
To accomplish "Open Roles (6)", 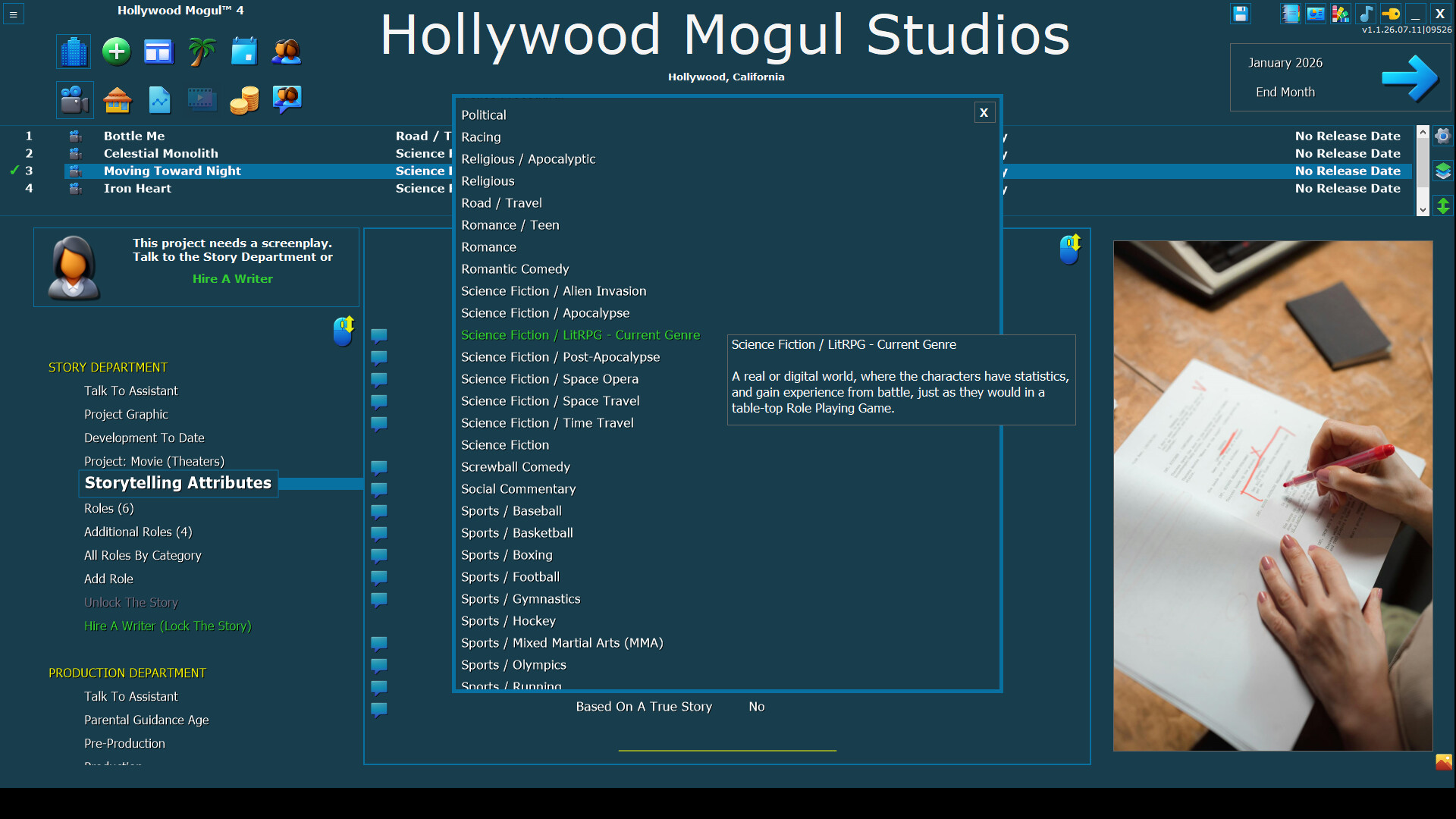I will pos(108,508).
